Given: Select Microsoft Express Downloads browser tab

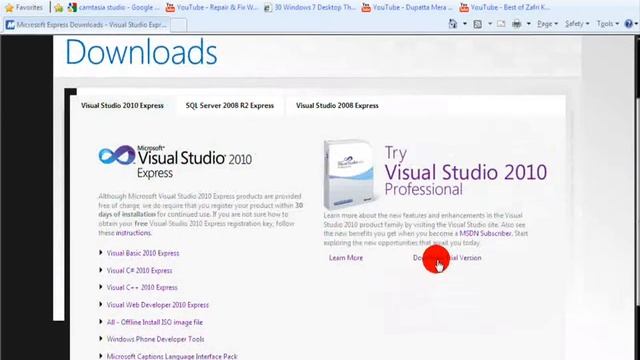Looking at the screenshot, I should (x=87, y=25).
